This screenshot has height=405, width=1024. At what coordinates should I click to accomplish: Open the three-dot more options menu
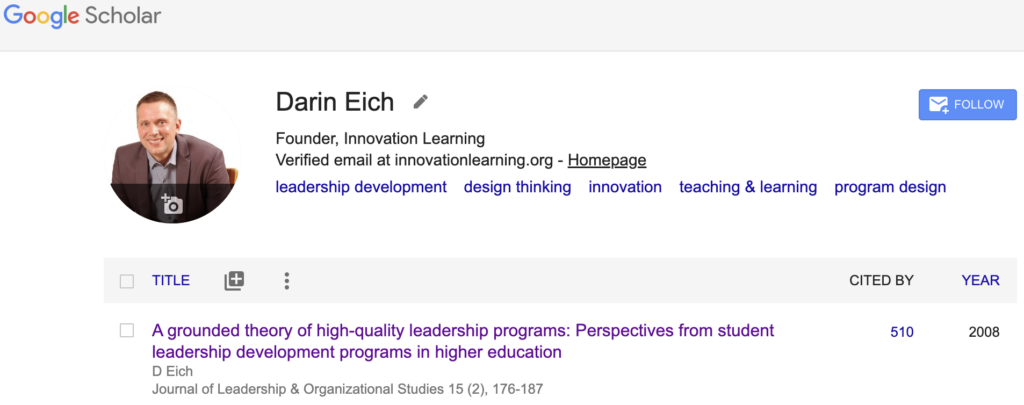(287, 281)
